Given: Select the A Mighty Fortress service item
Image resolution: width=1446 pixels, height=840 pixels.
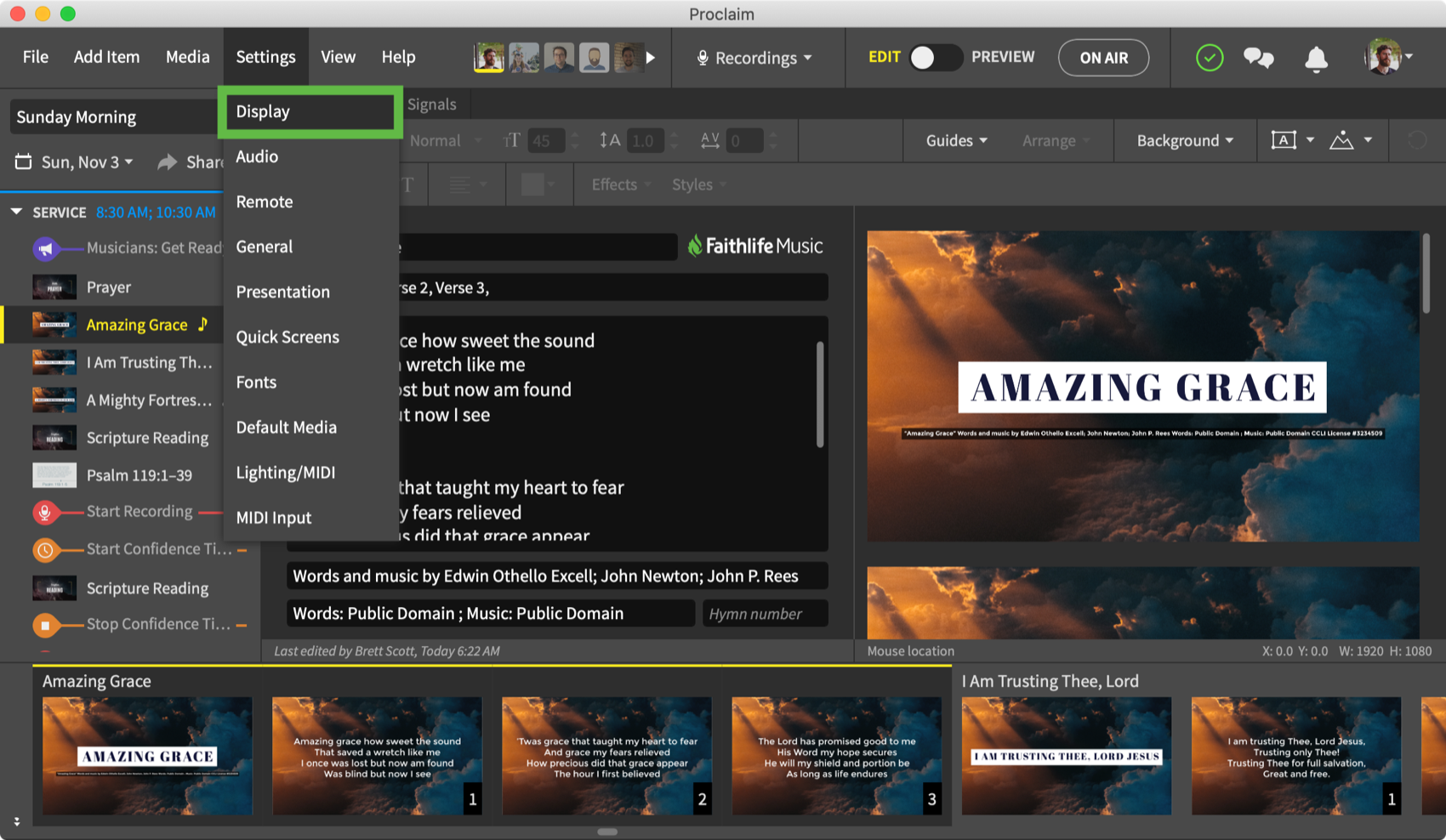Looking at the screenshot, I should coord(128,400).
